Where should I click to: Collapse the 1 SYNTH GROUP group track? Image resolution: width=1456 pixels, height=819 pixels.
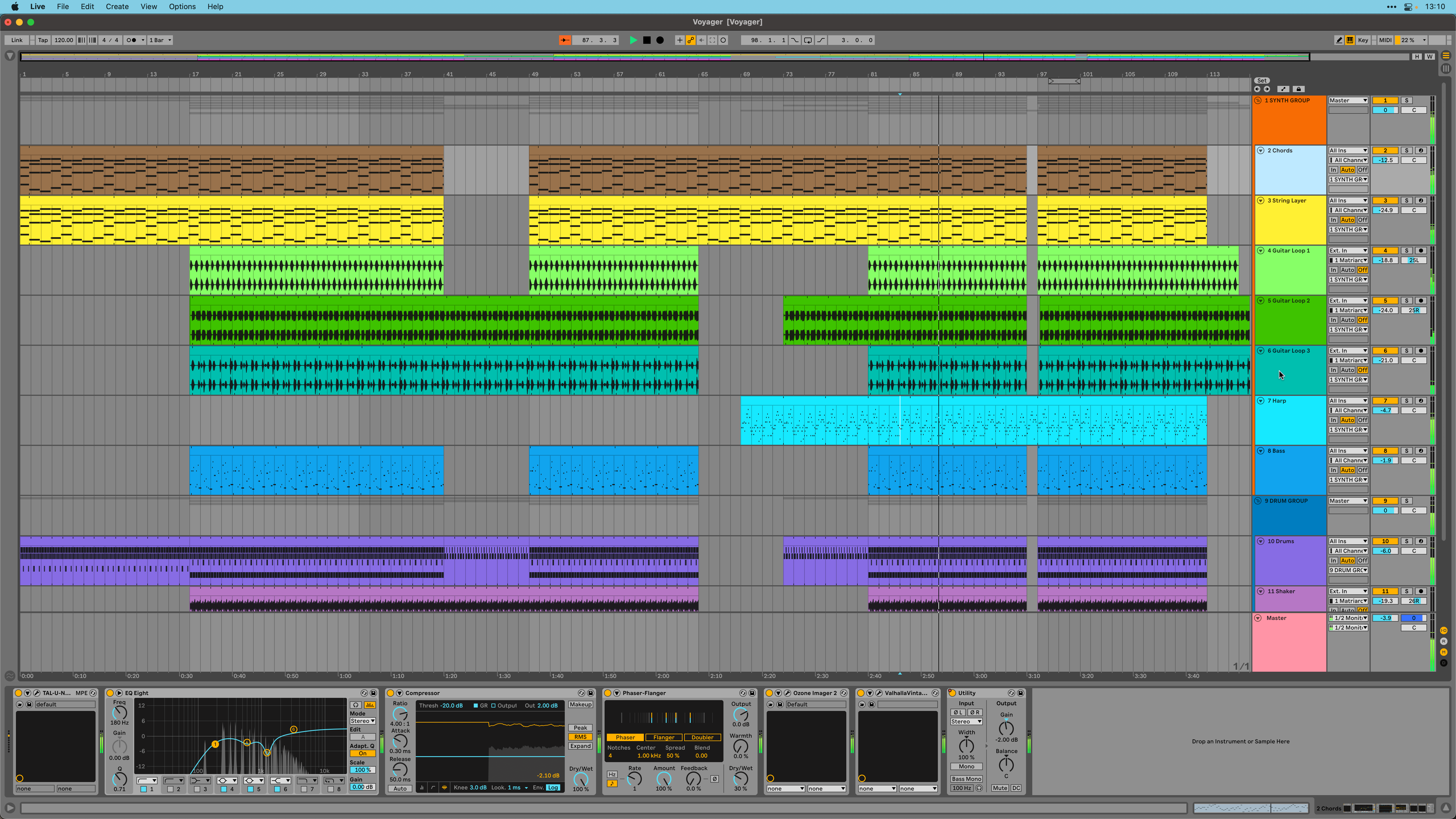[1258, 101]
